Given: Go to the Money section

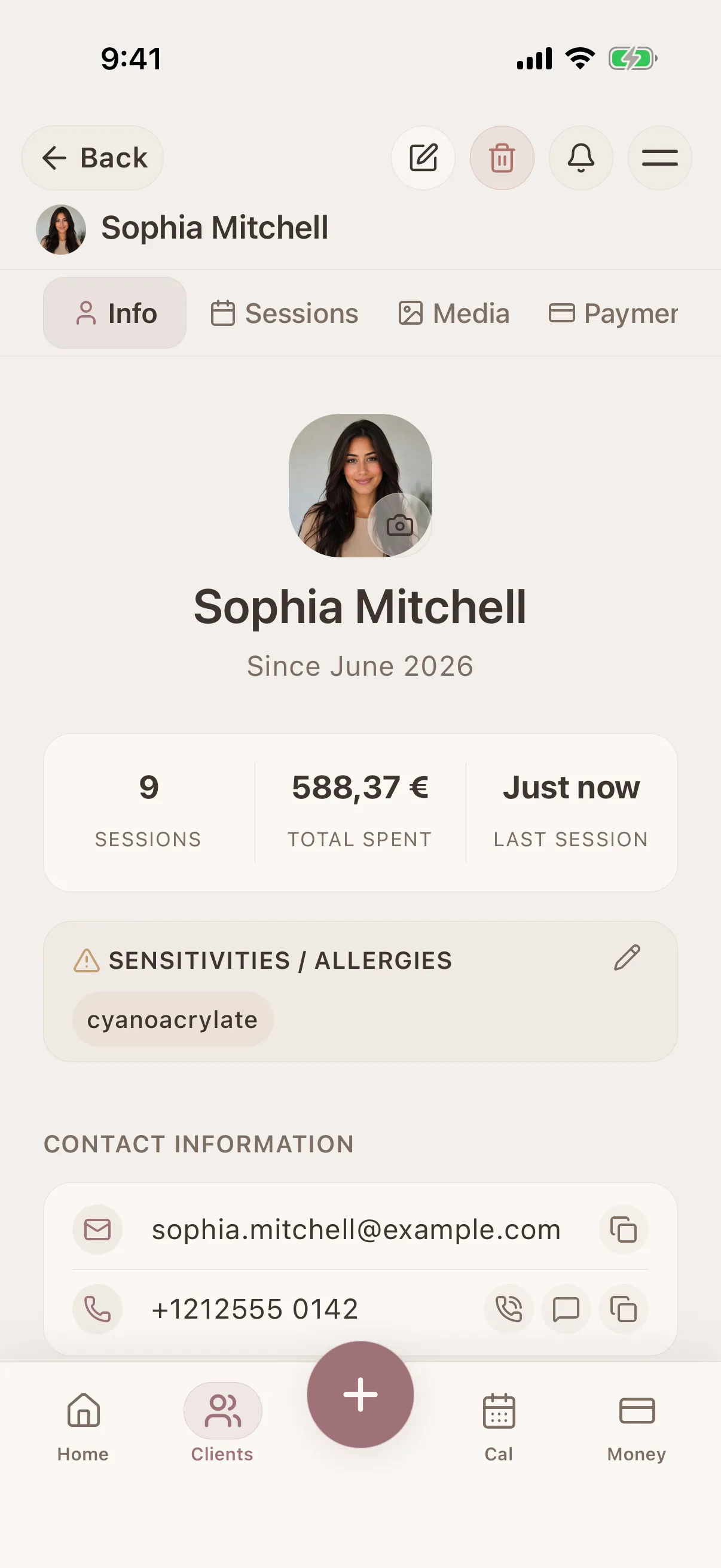Looking at the screenshot, I should 637,1426.
